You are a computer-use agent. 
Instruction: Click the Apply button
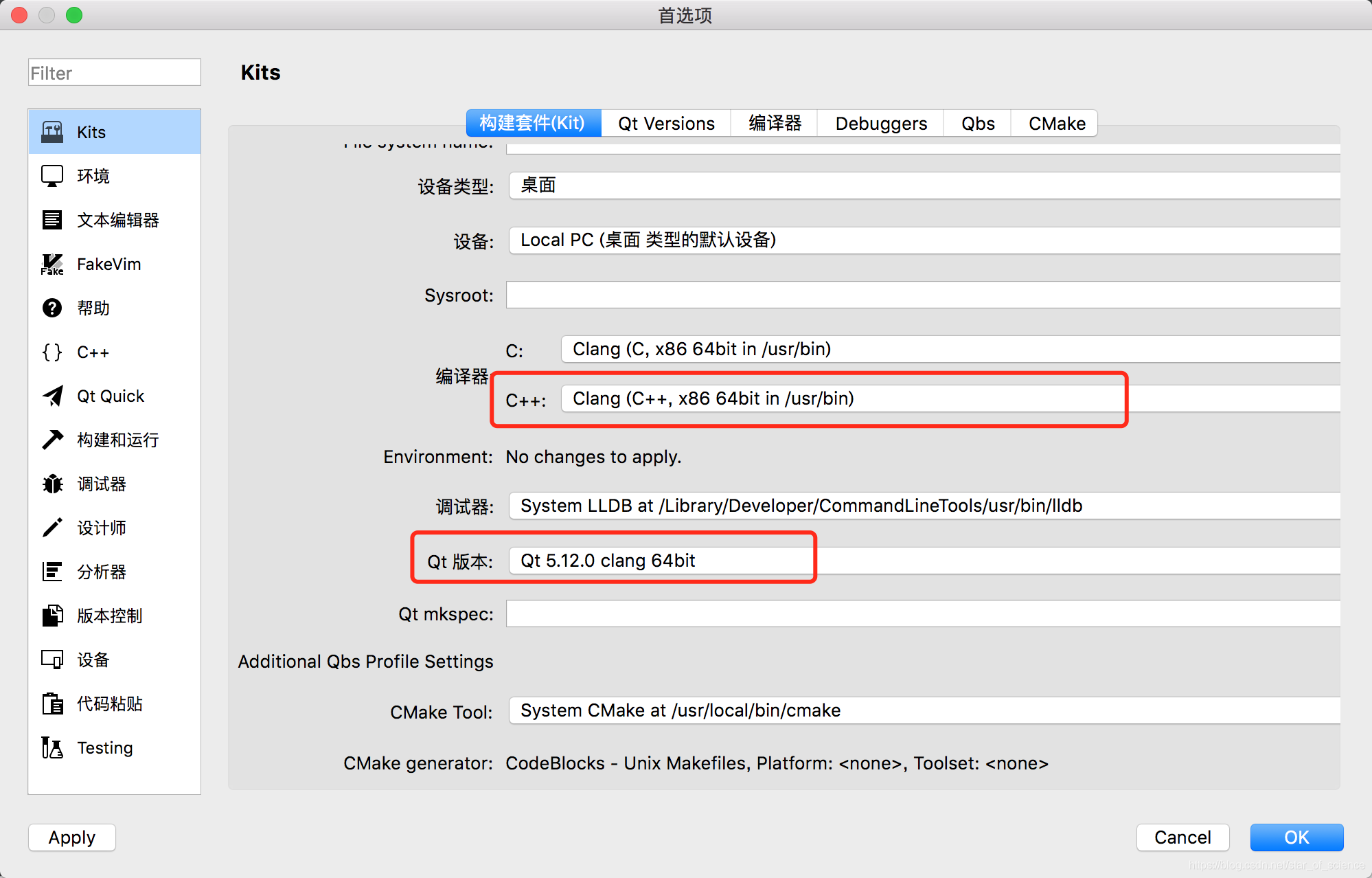point(71,836)
